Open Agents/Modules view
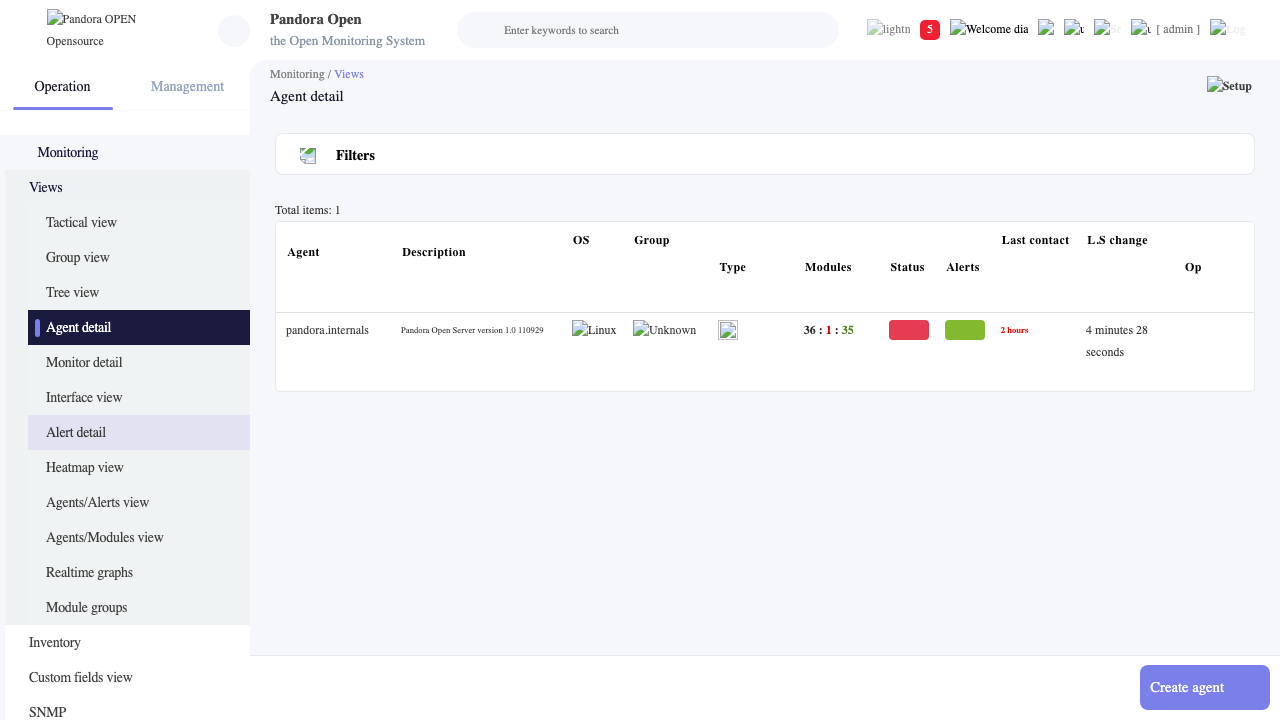 139,537
